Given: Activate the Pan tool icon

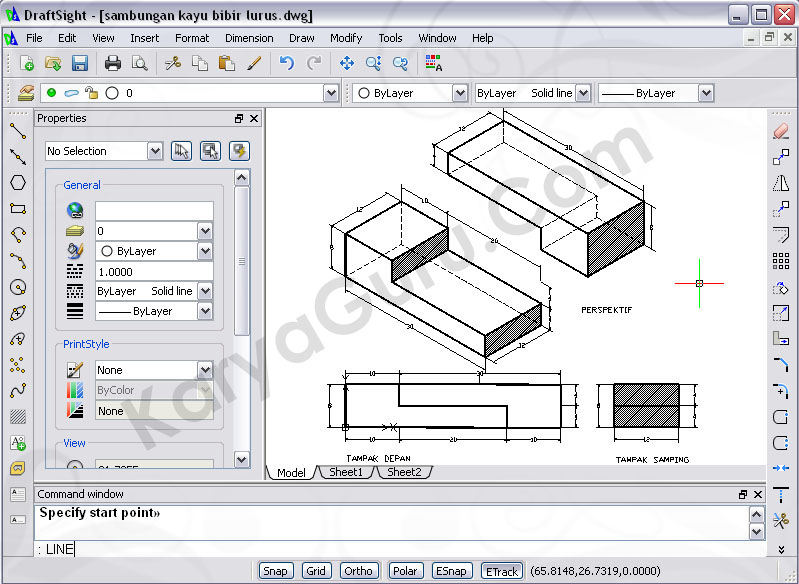Looking at the screenshot, I should coord(347,63).
